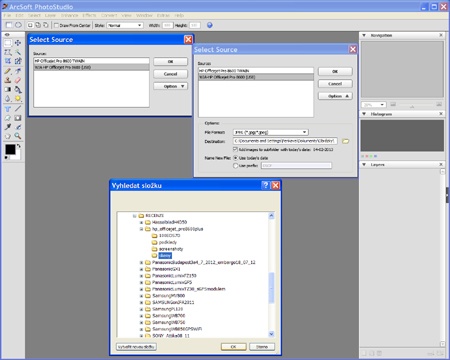This screenshot has width=450, height=360.
Task: Collapse the hp_officejet_pro8600plus folder
Action: point(141,229)
